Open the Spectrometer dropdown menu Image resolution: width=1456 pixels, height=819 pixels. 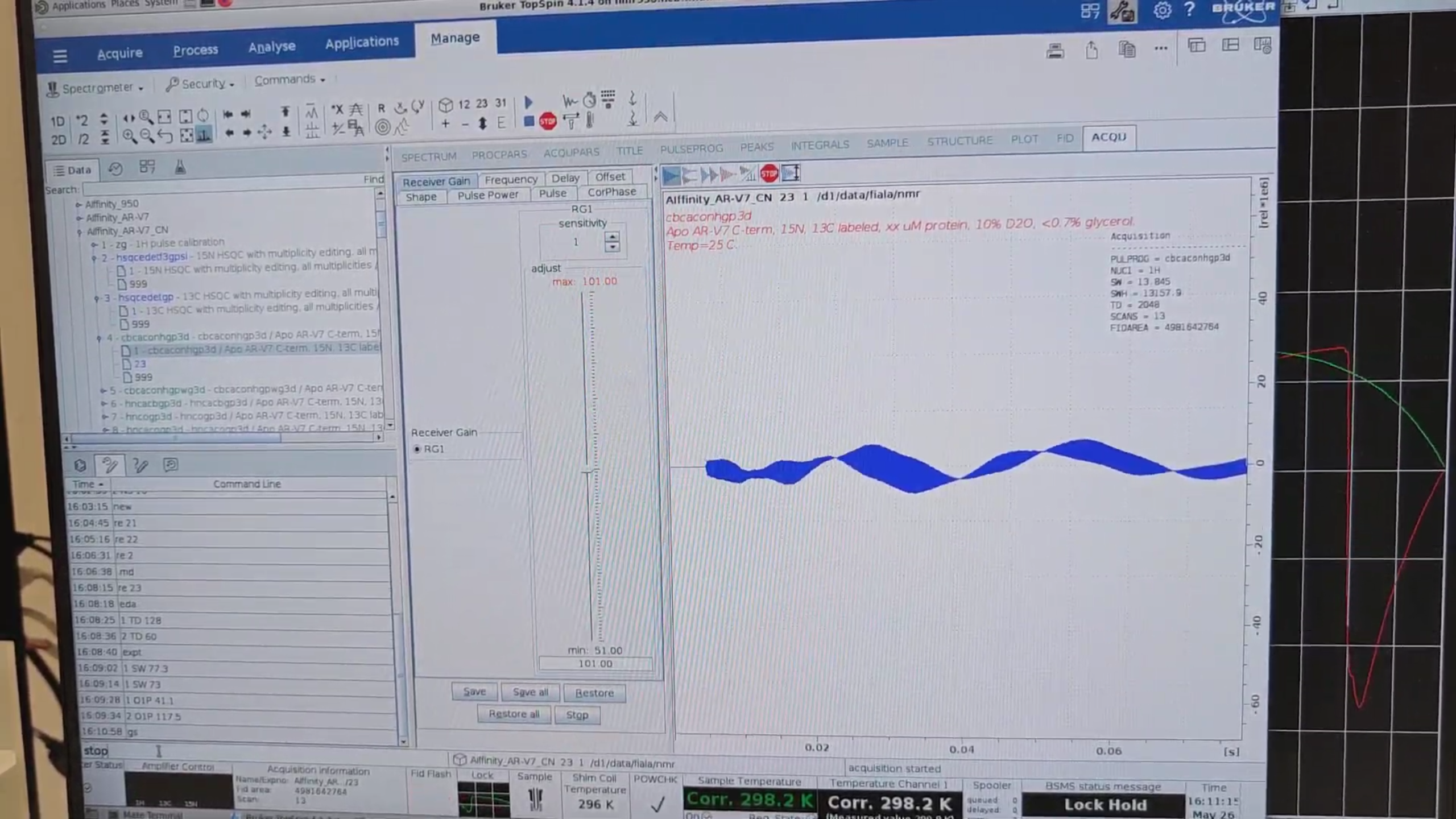97,89
